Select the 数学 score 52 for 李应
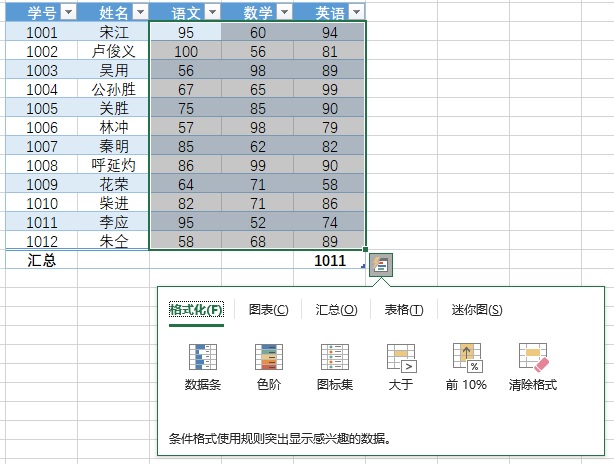This screenshot has height=464, width=614. click(258, 222)
